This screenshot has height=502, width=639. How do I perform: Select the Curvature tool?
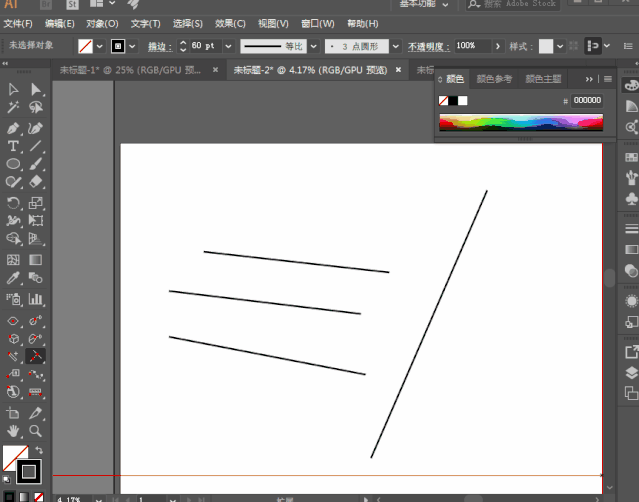pyautogui.click(x=35, y=128)
